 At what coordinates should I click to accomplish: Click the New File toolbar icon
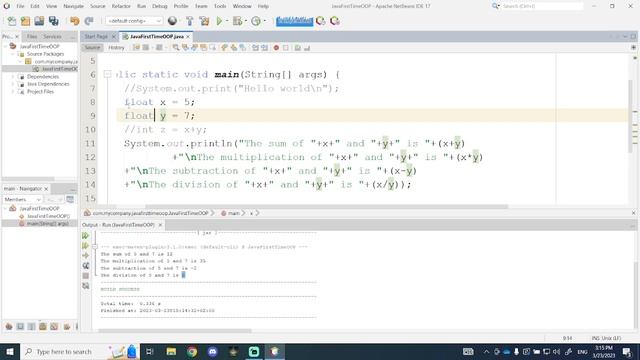click(11, 21)
